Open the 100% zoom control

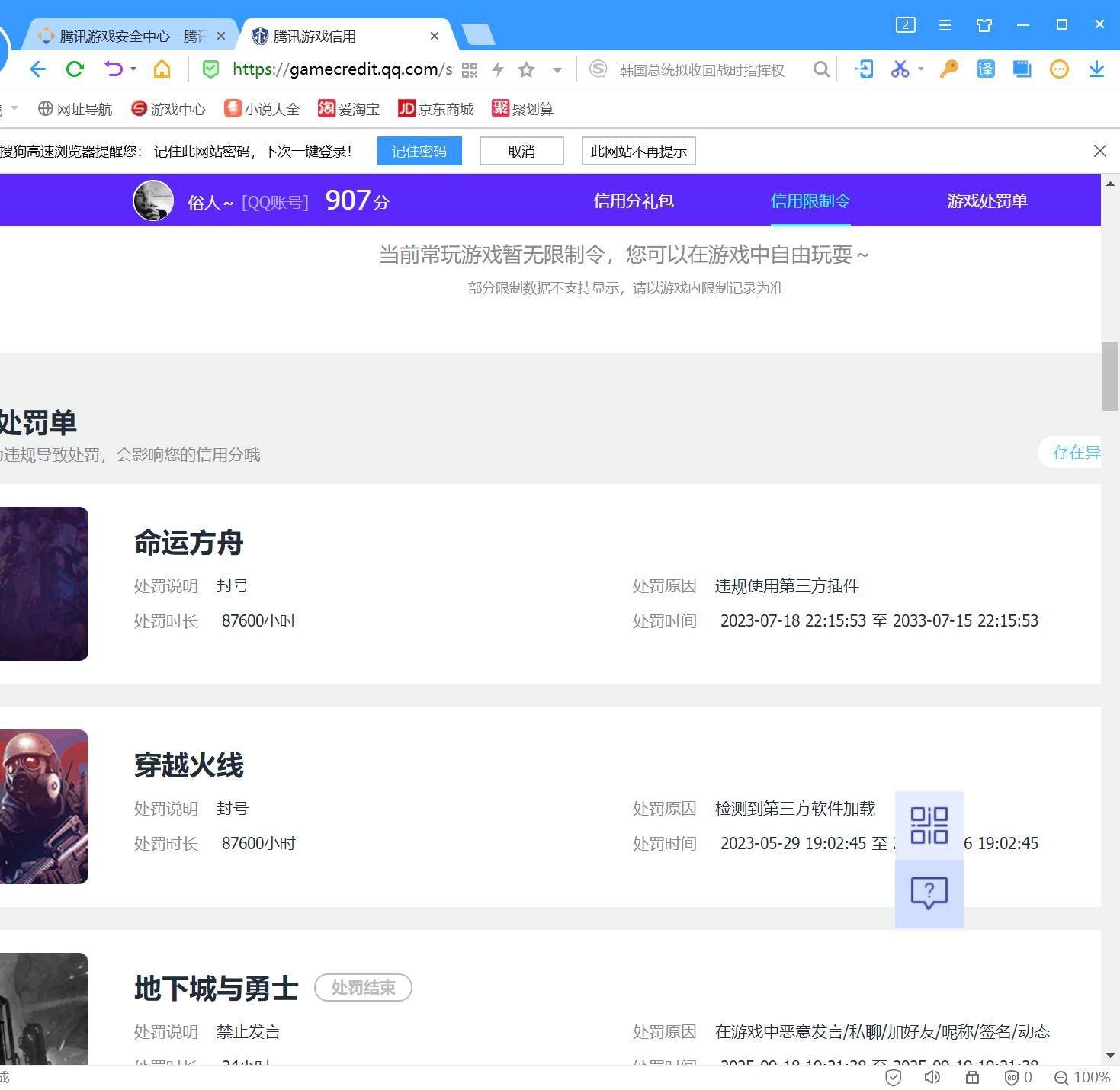point(1082,1077)
